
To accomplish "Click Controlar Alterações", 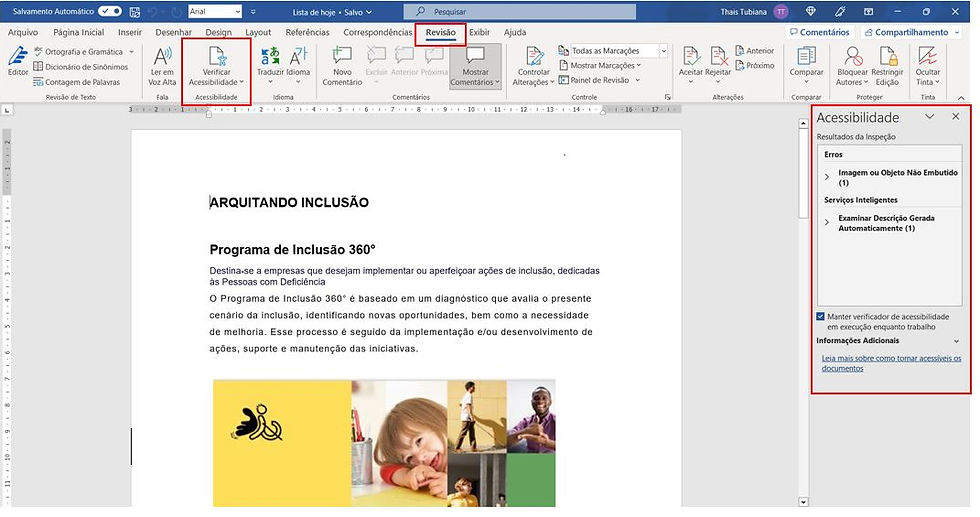I will coord(533,66).
